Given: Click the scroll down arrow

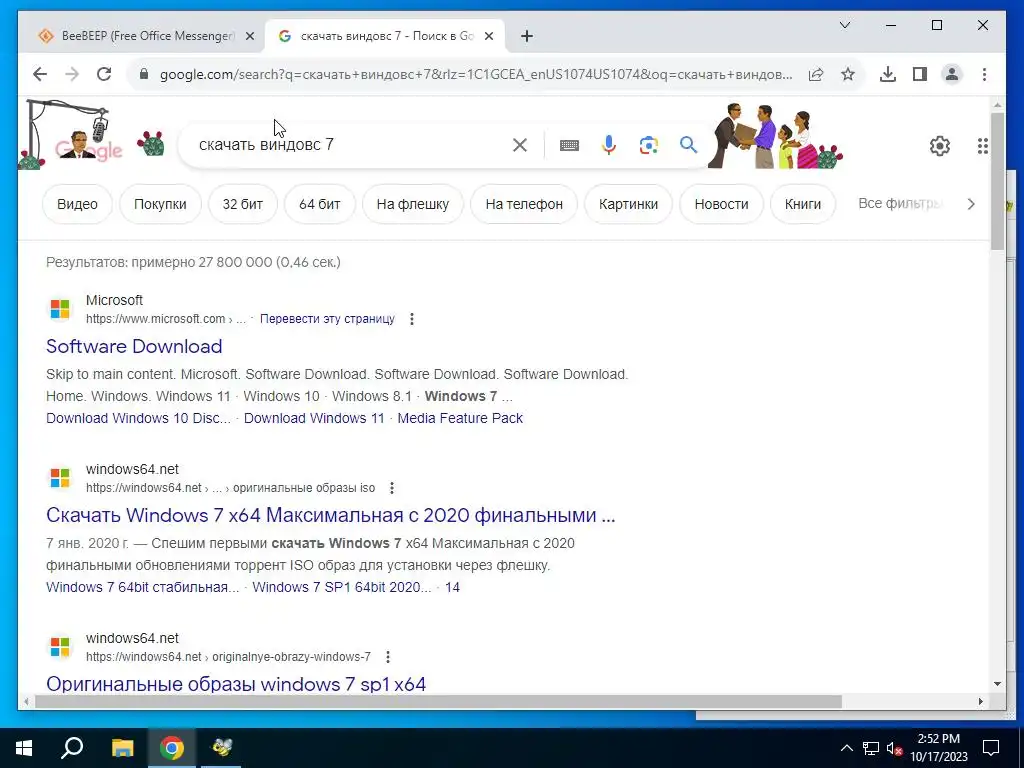Looking at the screenshot, I should (997, 684).
